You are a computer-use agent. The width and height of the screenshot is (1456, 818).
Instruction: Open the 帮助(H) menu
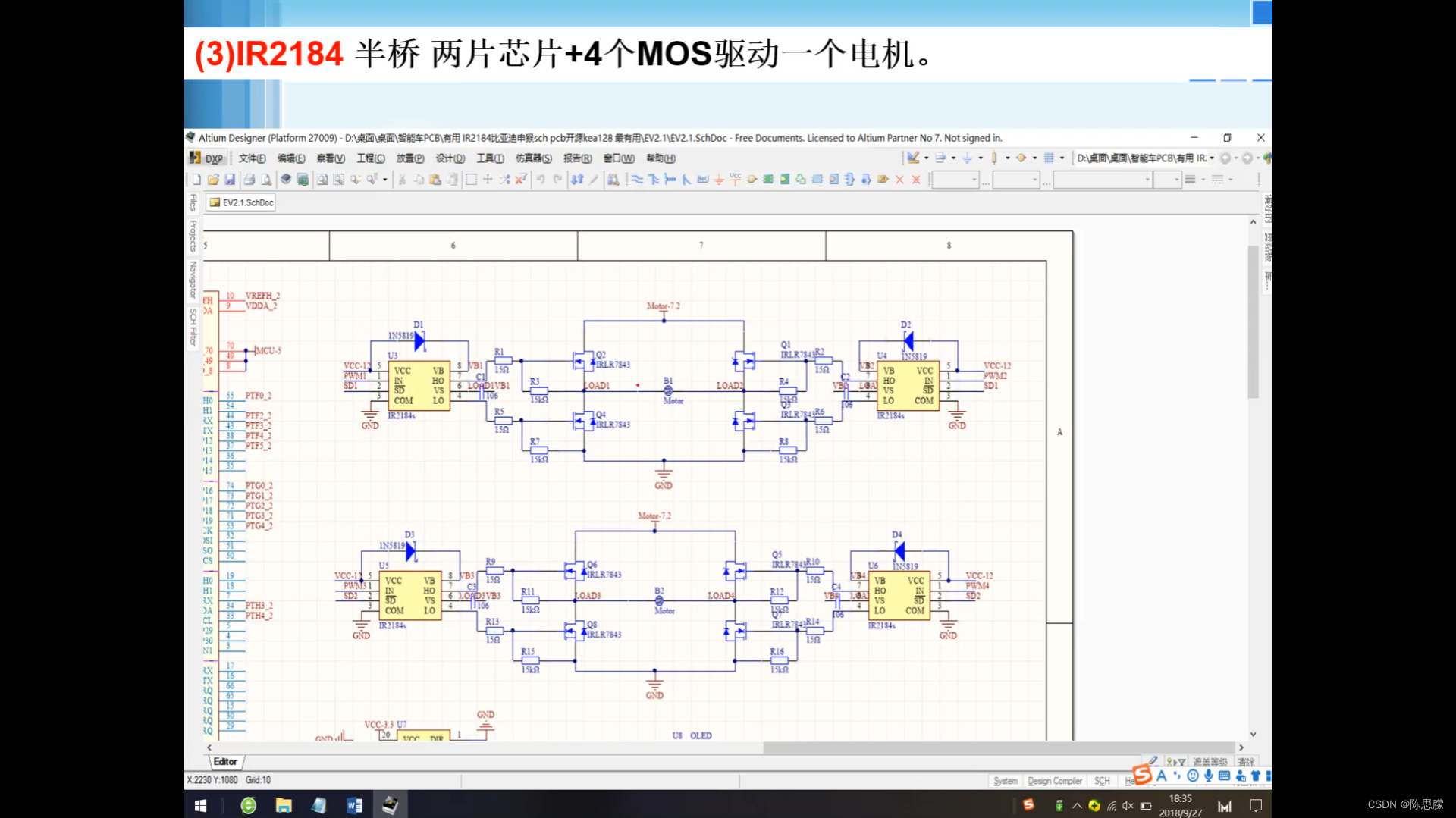pyautogui.click(x=661, y=158)
